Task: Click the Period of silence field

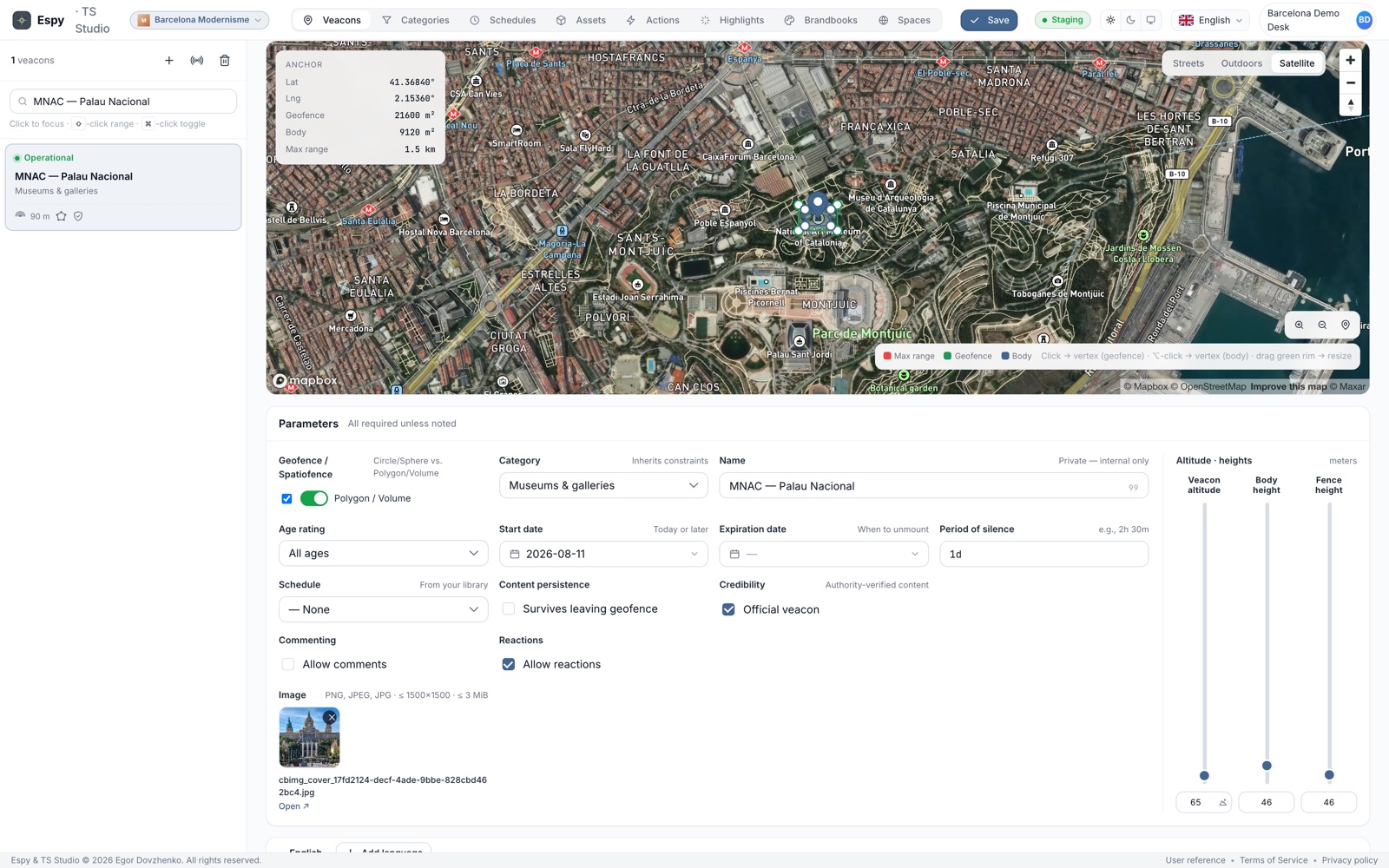Action: pyautogui.click(x=1043, y=554)
